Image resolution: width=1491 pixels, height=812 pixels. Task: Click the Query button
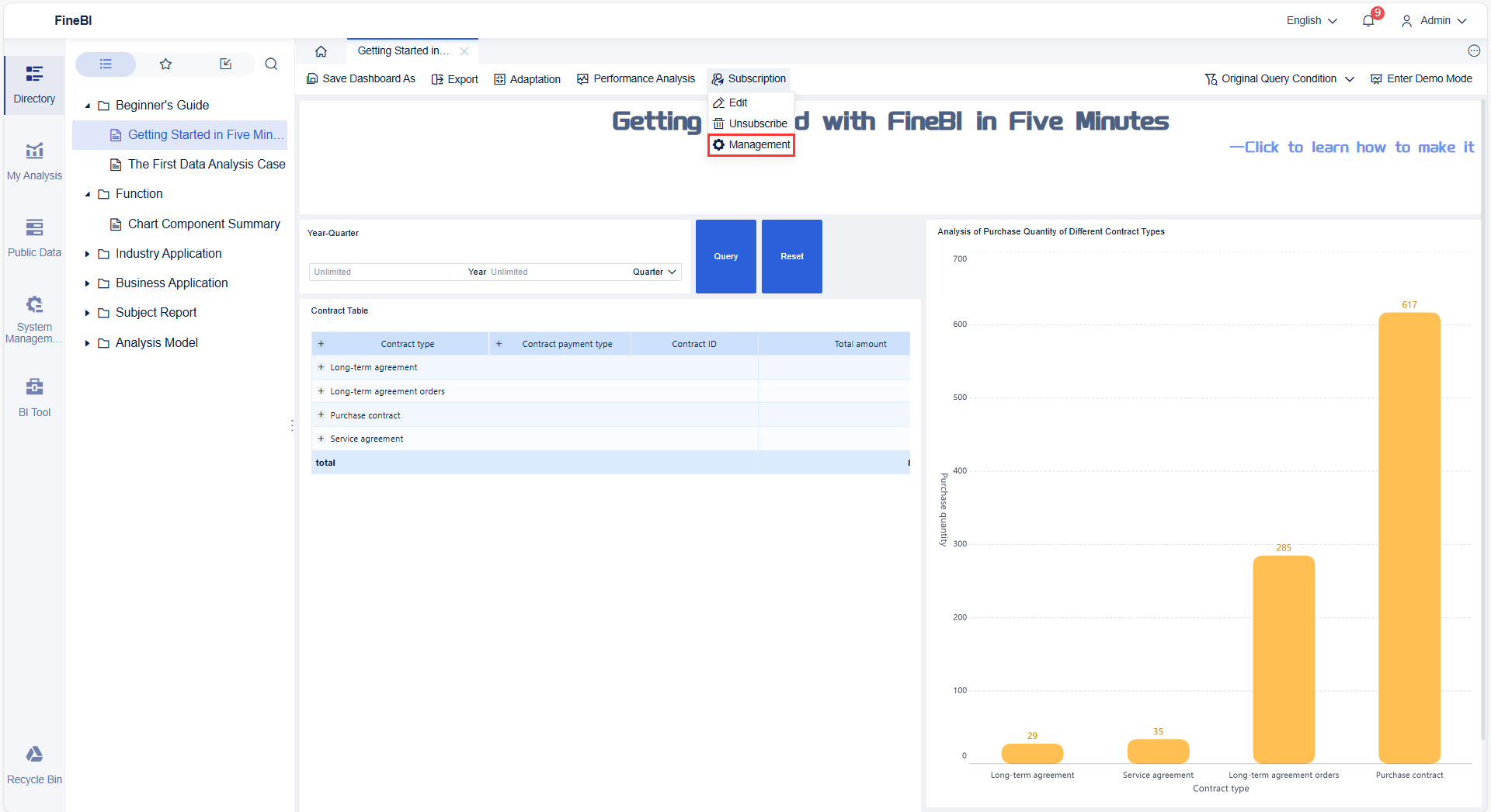click(x=726, y=256)
